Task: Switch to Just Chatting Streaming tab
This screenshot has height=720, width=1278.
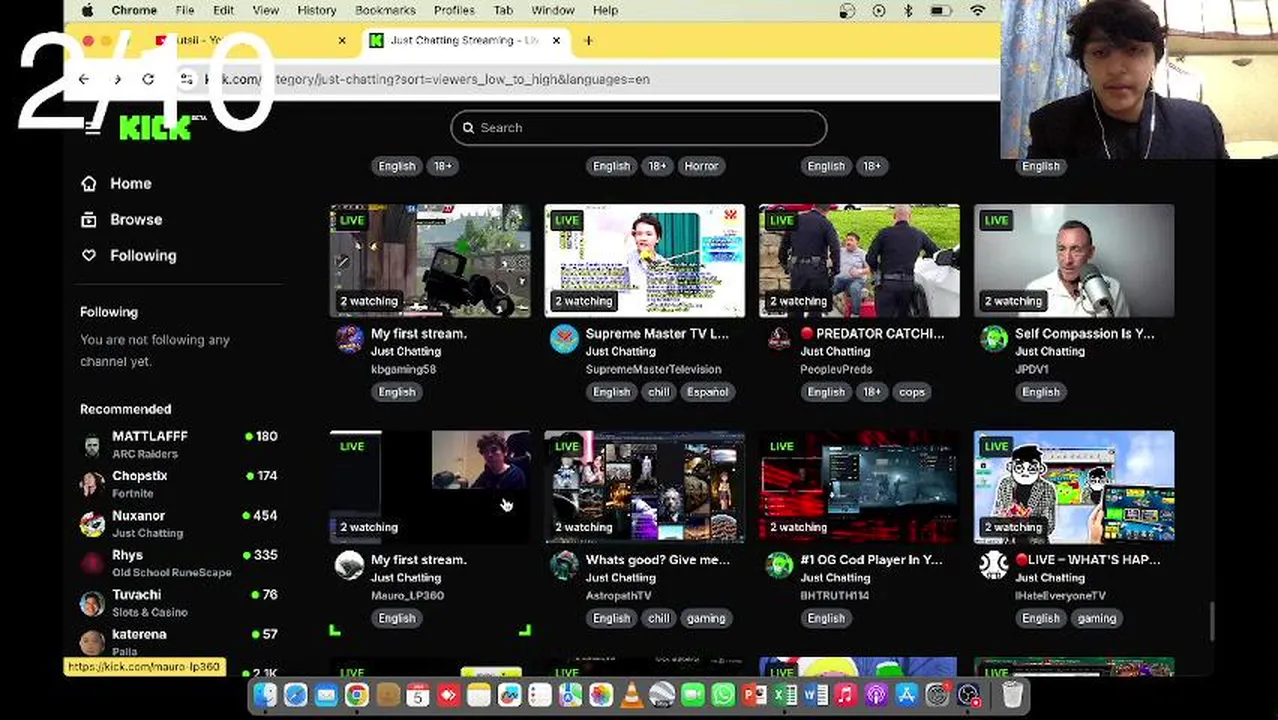Action: coord(464,41)
